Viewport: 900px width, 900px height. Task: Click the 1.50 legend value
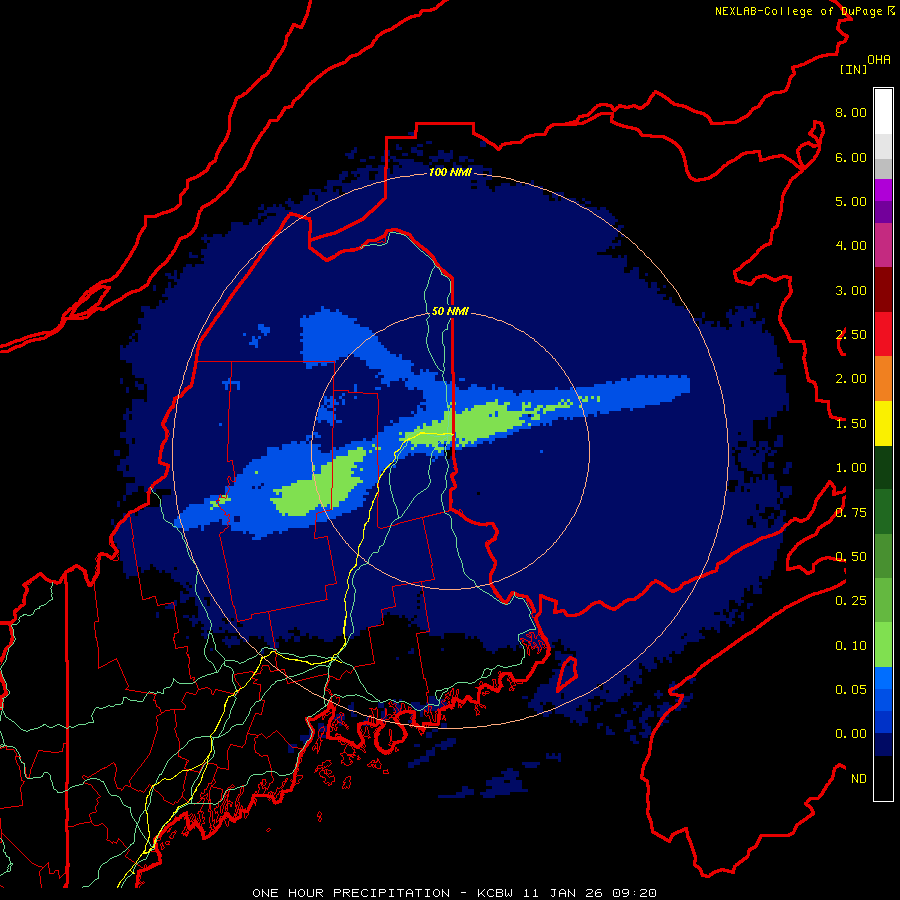click(851, 424)
